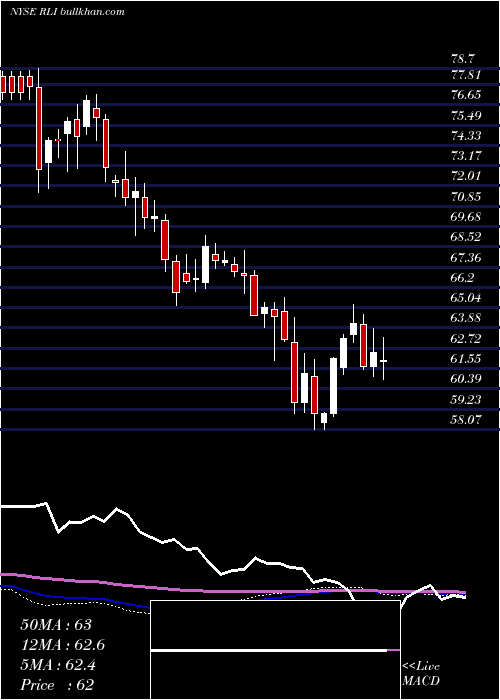Click the 61.55 price axis label
500x700 pixels.
coord(466,358)
